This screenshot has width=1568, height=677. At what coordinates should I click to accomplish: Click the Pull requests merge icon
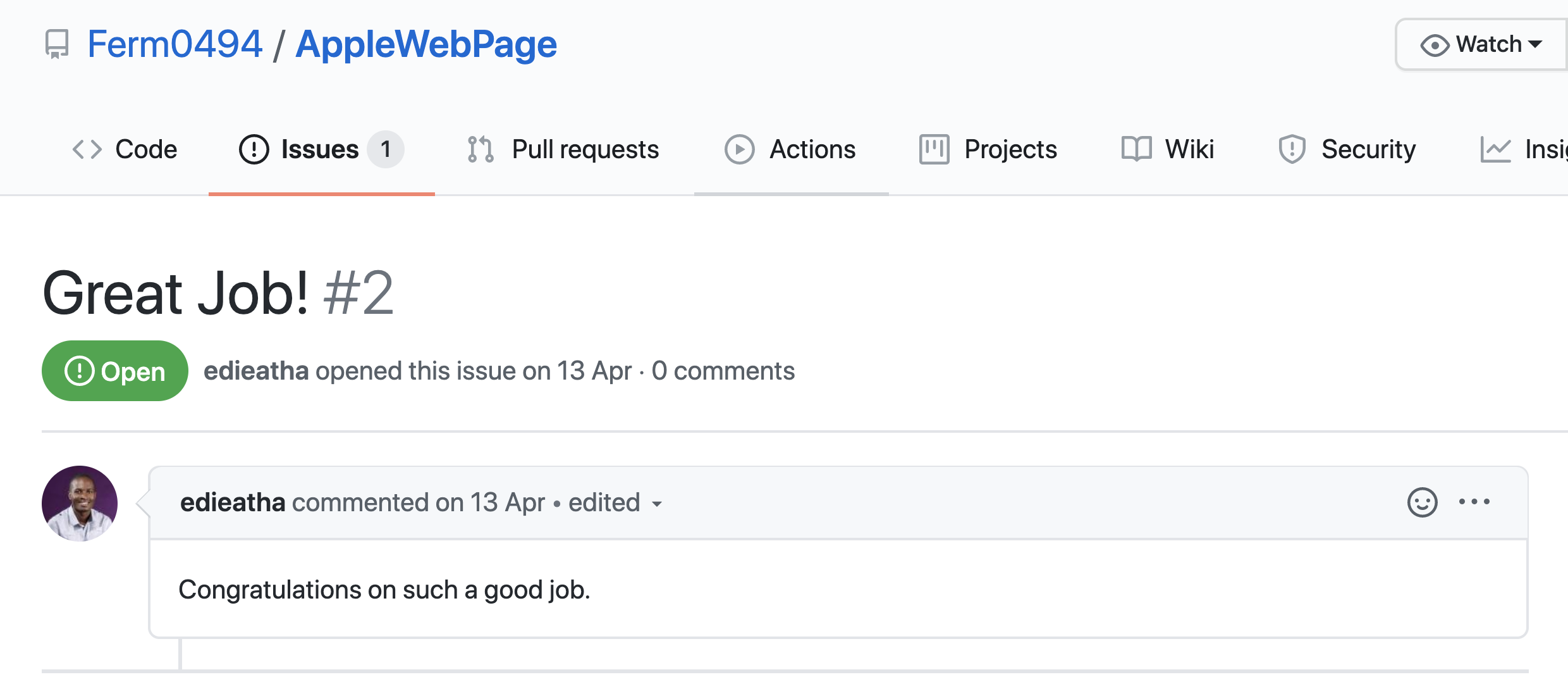click(x=481, y=150)
